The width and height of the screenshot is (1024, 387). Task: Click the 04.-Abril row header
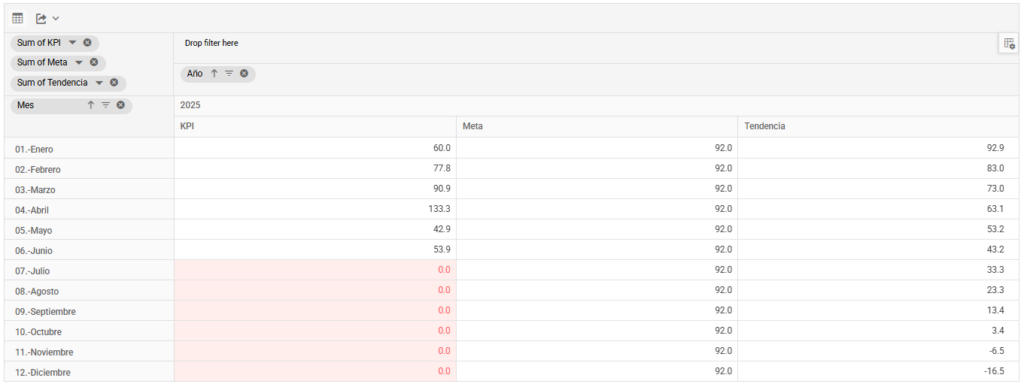point(89,210)
